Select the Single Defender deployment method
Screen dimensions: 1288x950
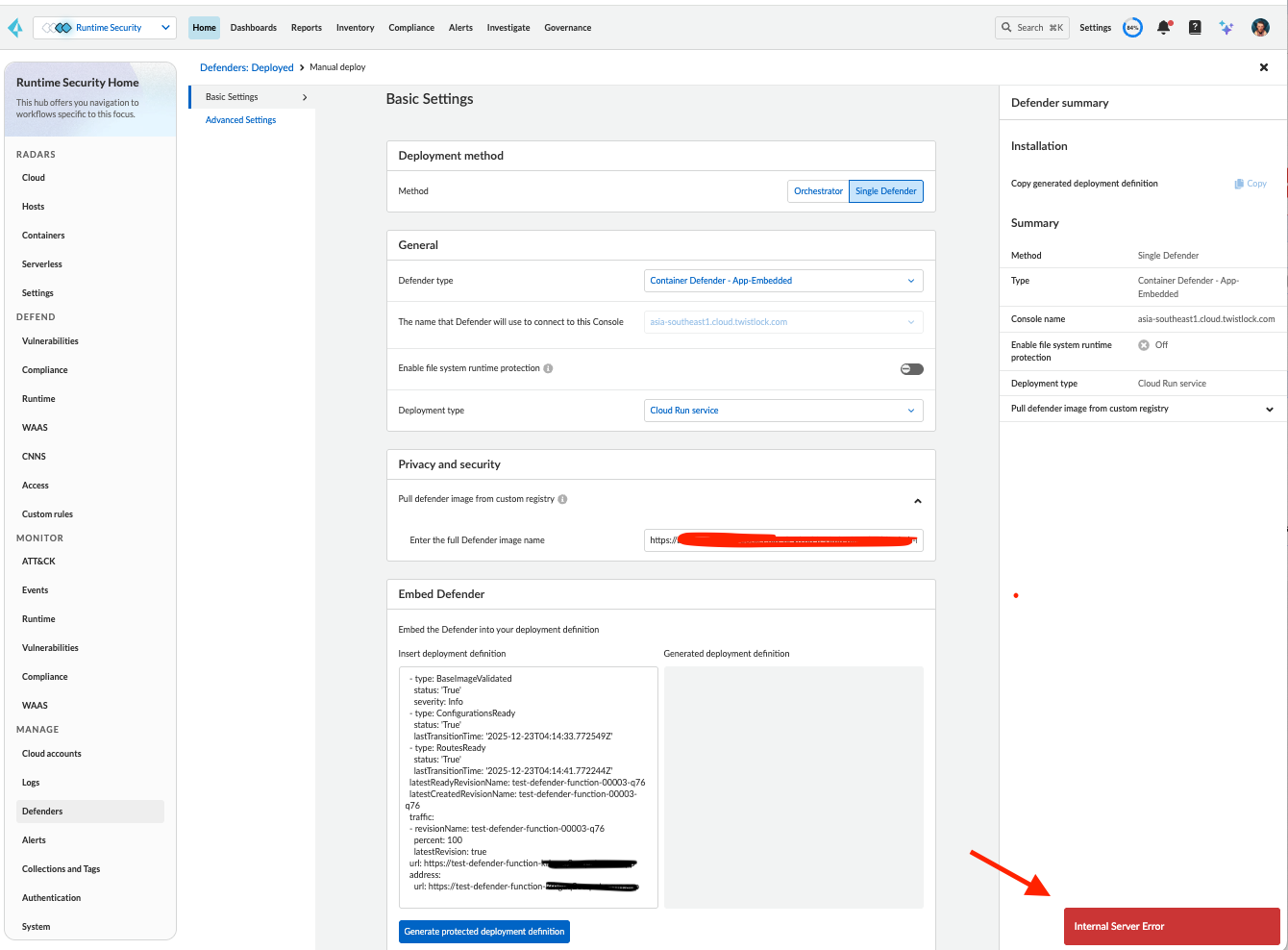click(886, 191)
